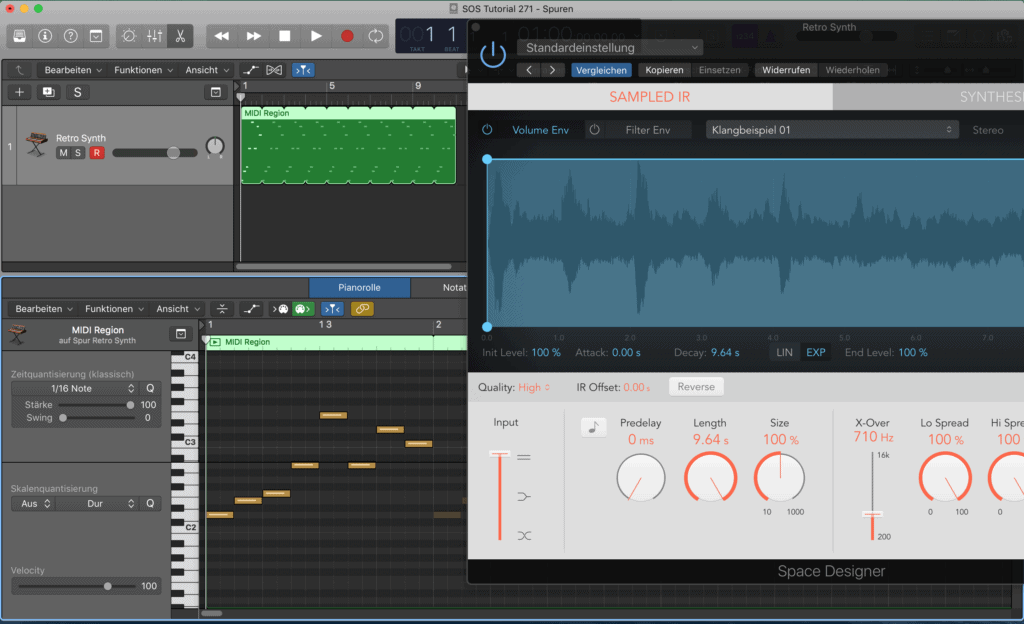Click the Vergleichen button in the plugin header
Image resolution: width=1024 pixels, height=624 pixels.
[x=601, y=70]
